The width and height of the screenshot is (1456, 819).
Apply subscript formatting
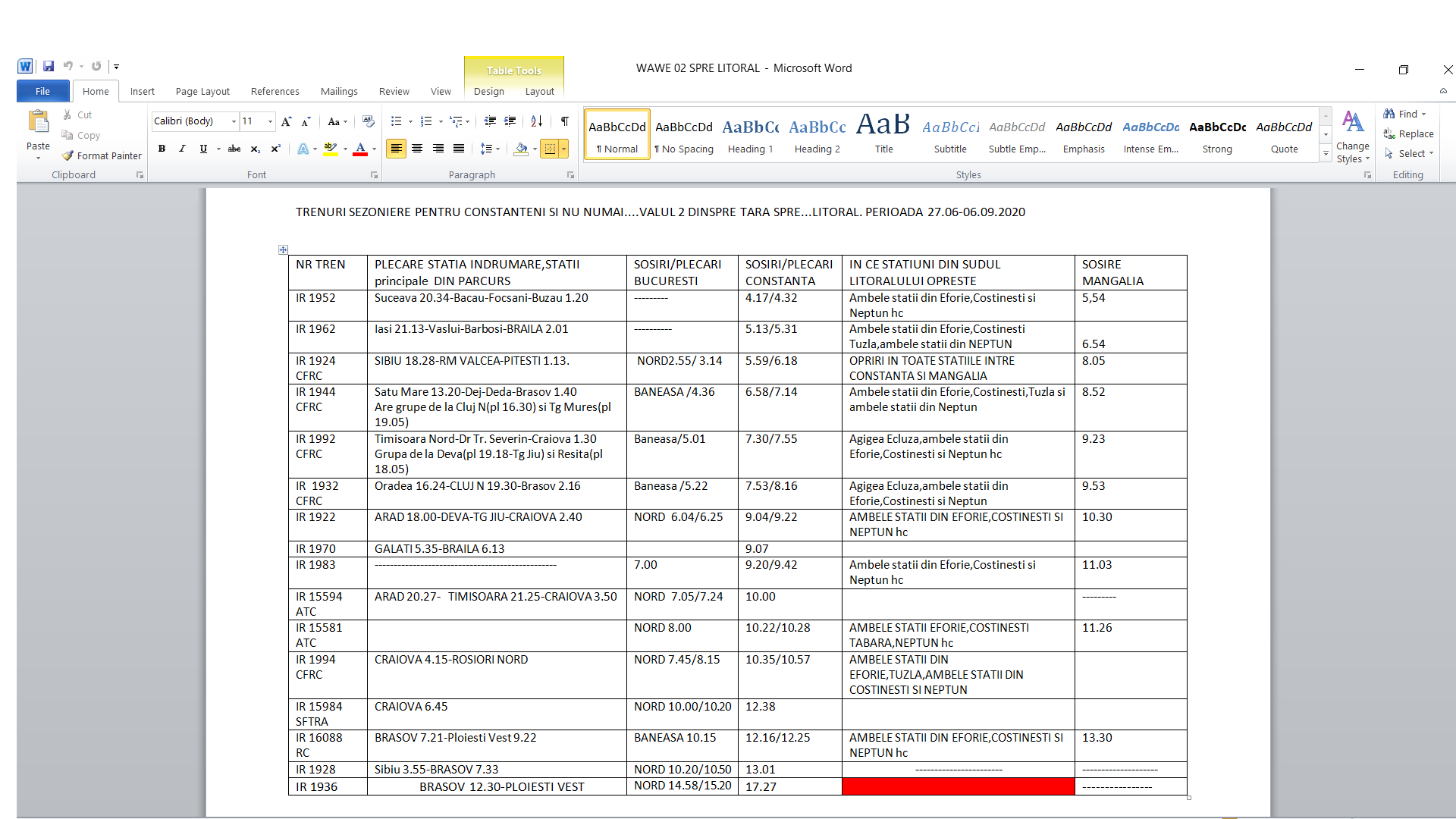coord(256,149)
